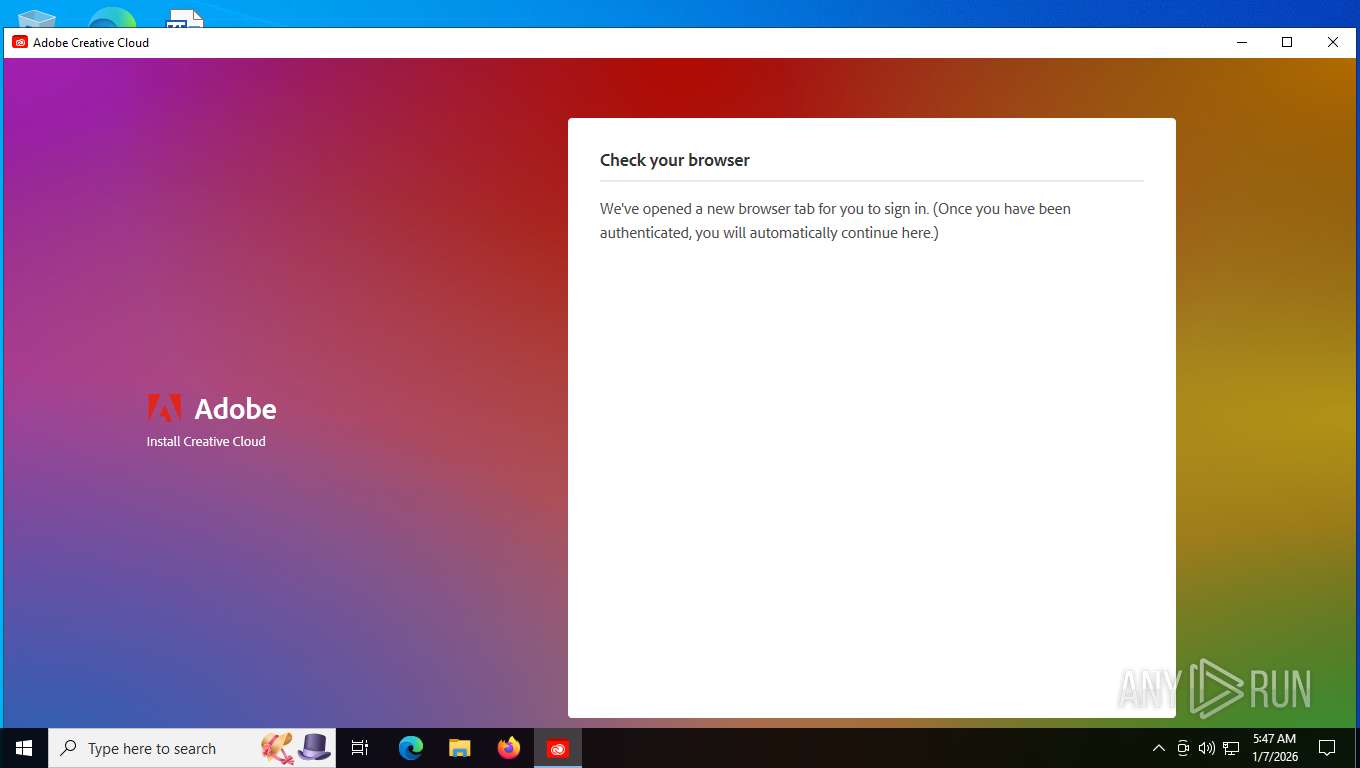Show hidden system tray icons

pyautogui.click(x=1159, y=748)
